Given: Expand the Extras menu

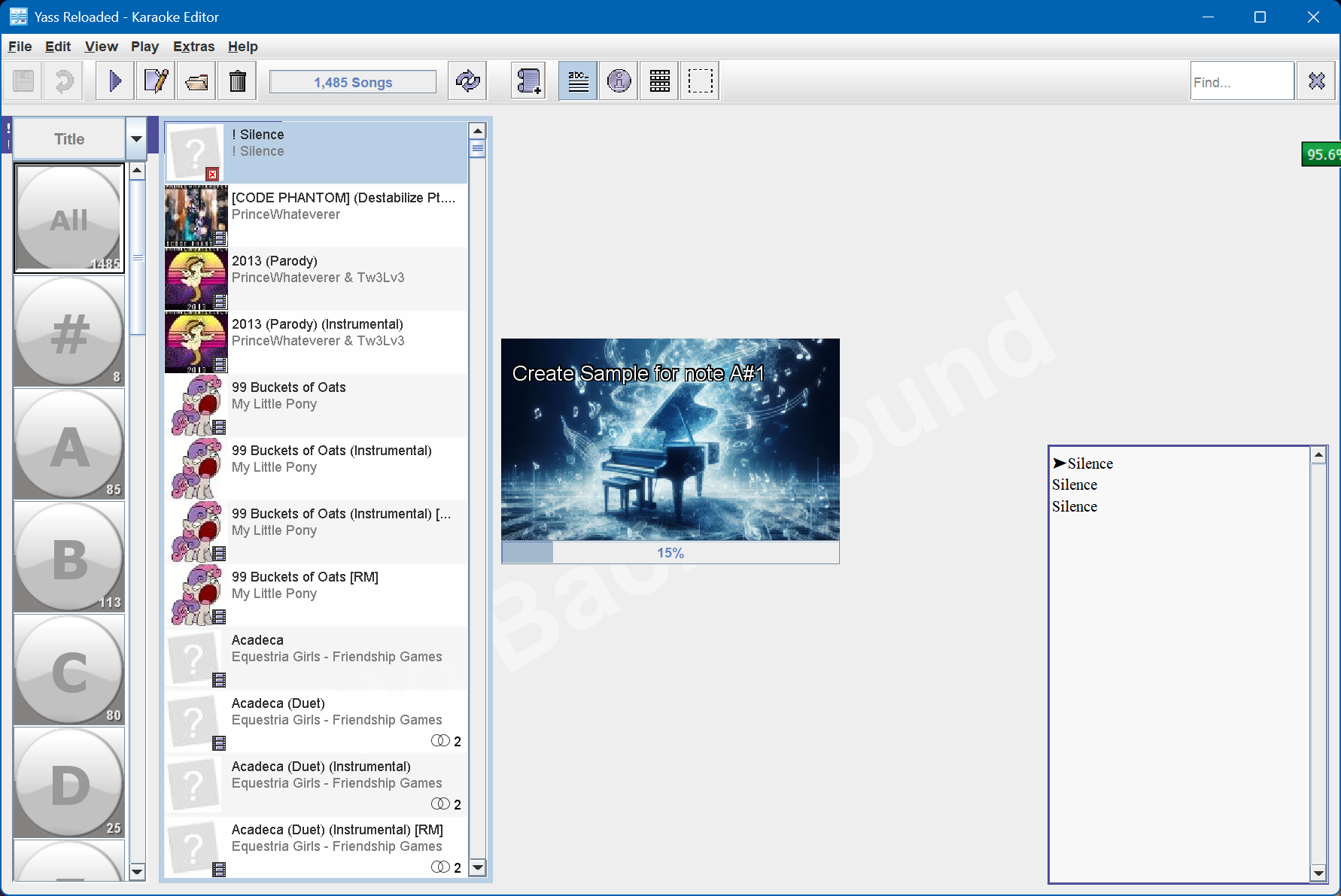Looking at the screenshot, I should 193,46.
